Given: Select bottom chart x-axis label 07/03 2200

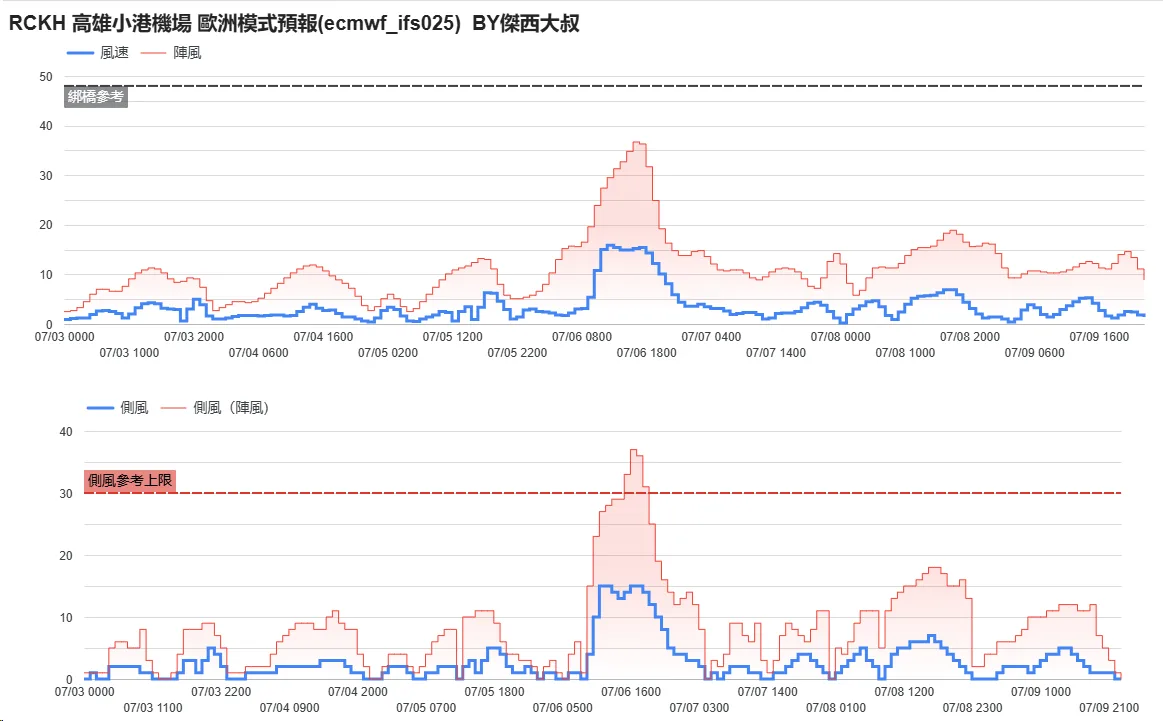Looking at the screenshot, I should (x=221, y=691).
